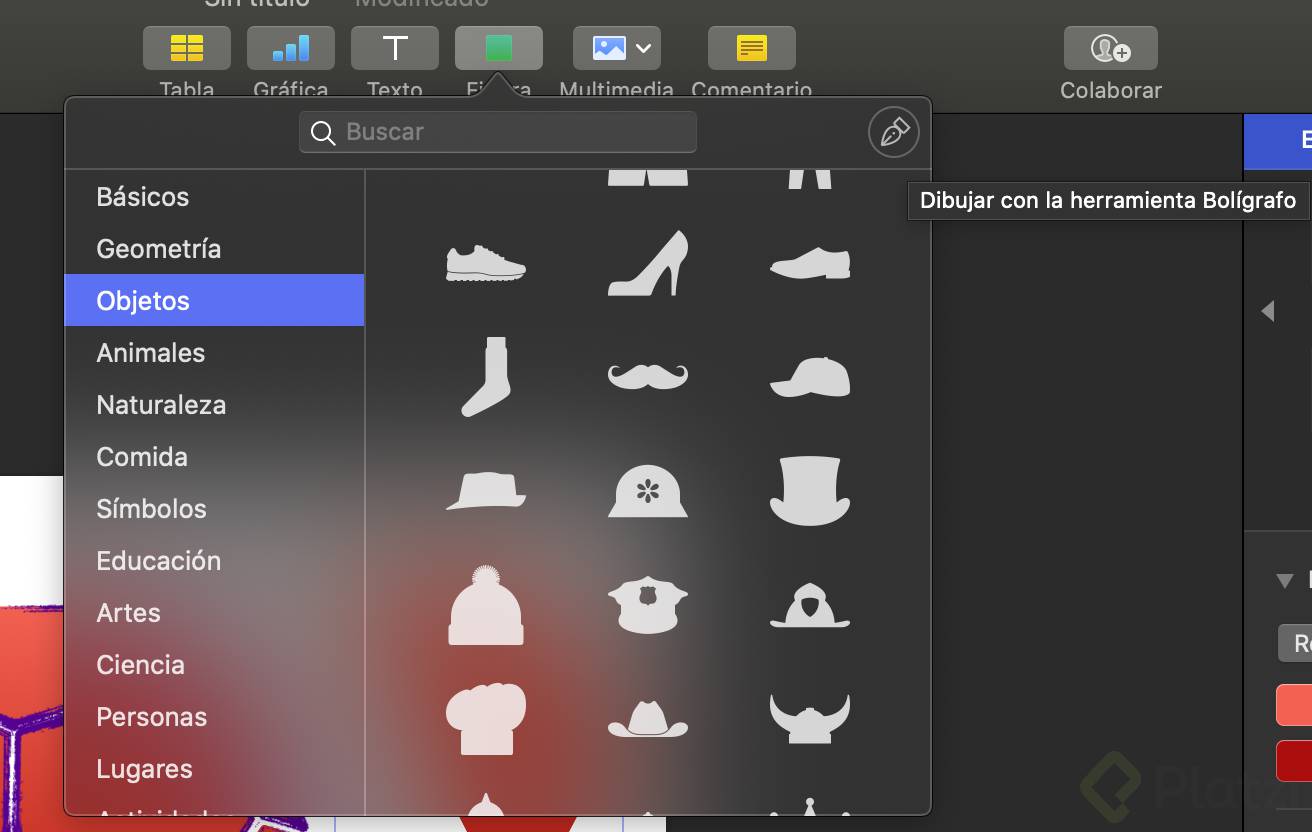
Task: Choose the fedora hat shape
Action: [x=485, y=490]
